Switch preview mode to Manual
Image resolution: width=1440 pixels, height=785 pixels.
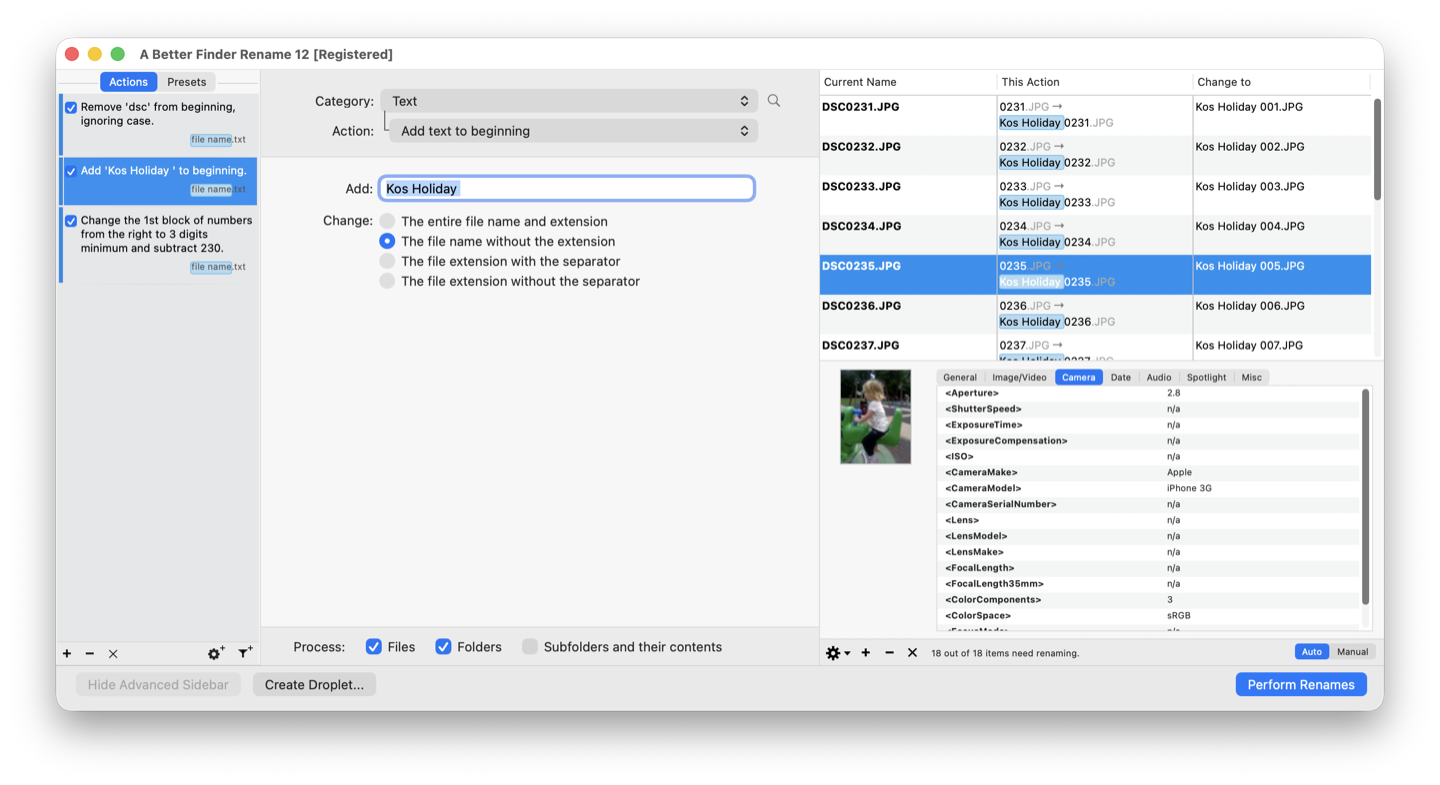coord(1352,652)
